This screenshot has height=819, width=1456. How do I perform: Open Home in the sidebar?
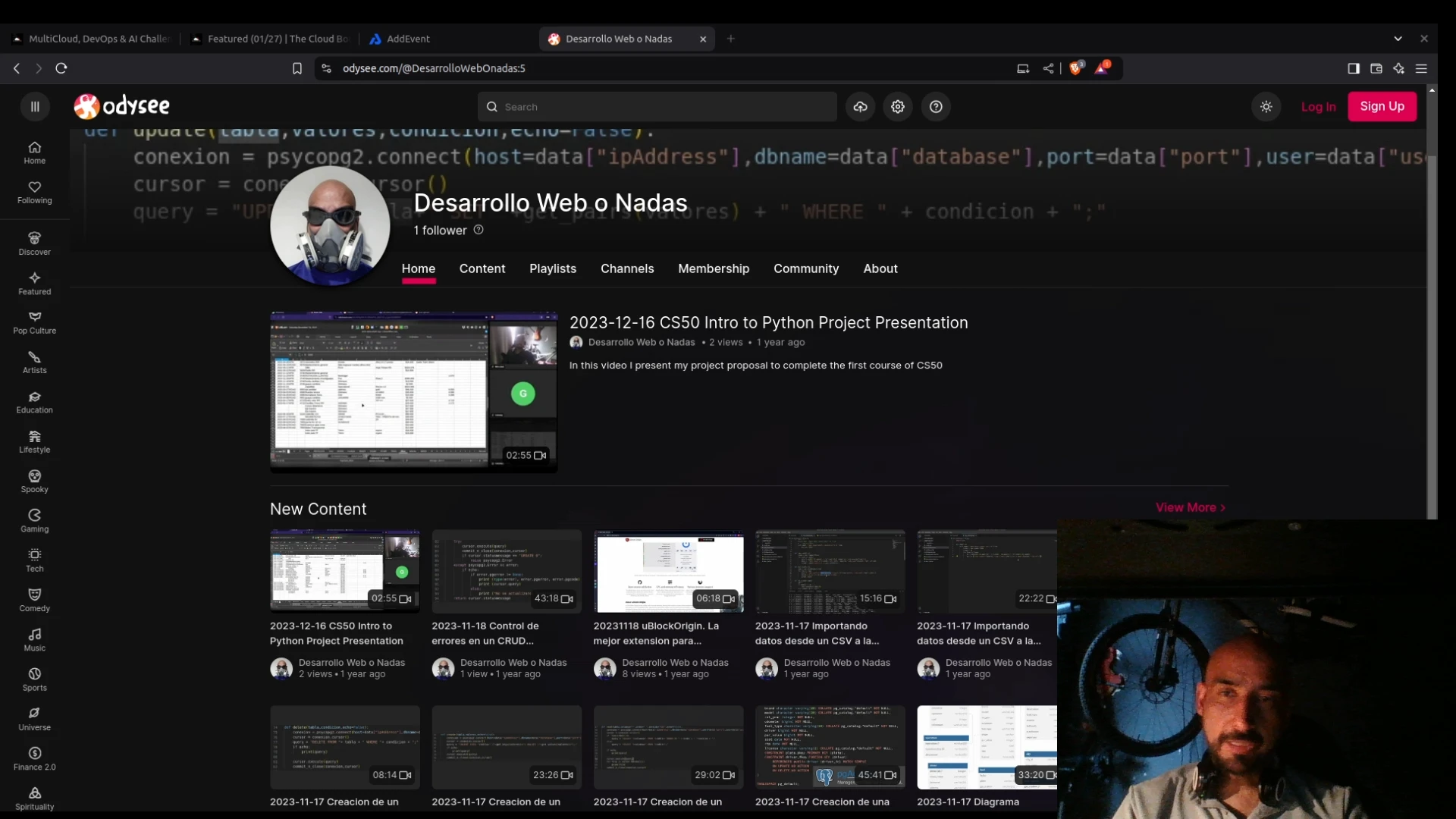pos(35,152)
